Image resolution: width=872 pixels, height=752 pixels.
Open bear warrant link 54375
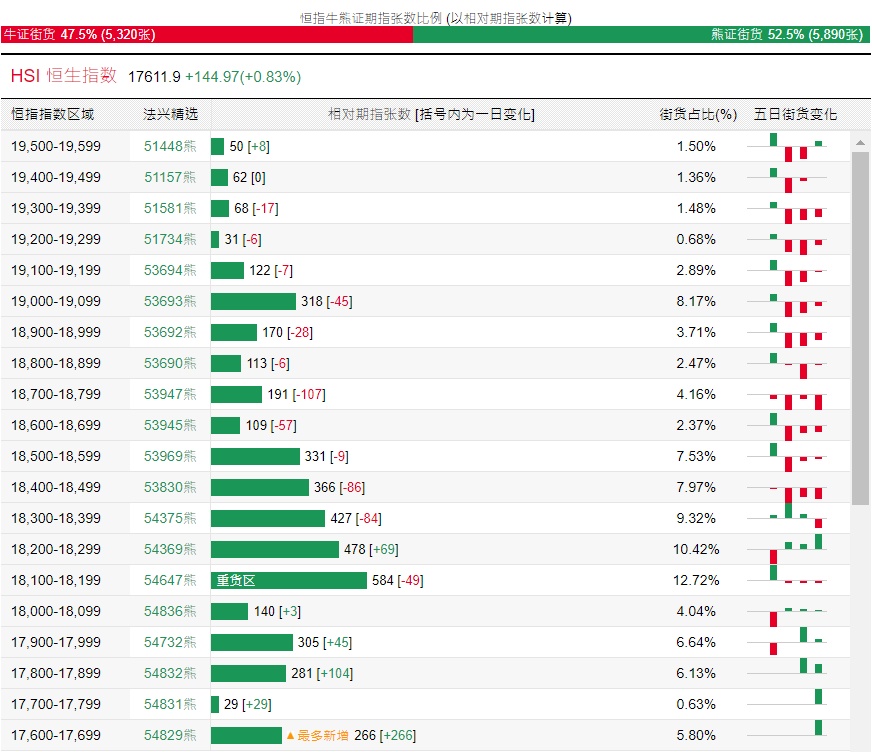(x=170, y=518)
